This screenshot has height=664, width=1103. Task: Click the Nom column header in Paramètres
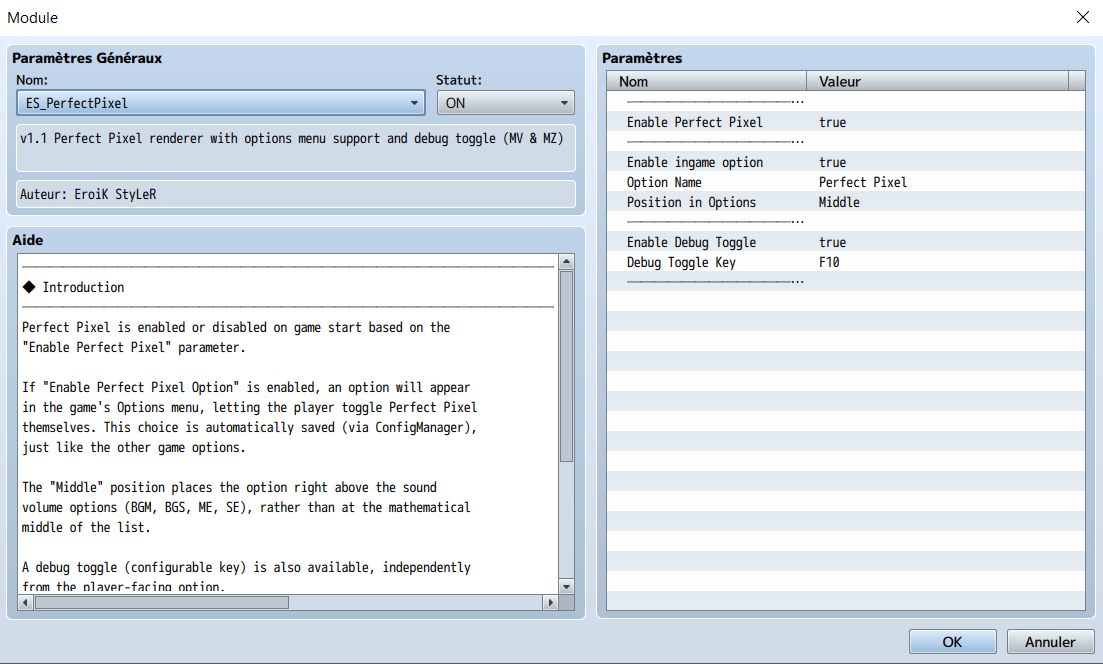click(x=706, y=81)
